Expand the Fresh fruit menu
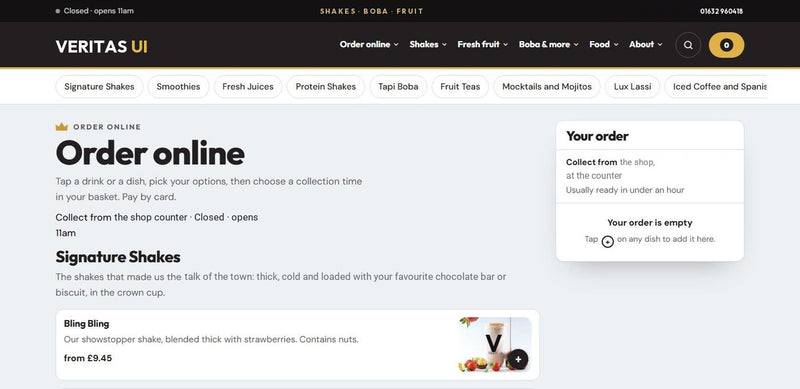 (483, 44)
